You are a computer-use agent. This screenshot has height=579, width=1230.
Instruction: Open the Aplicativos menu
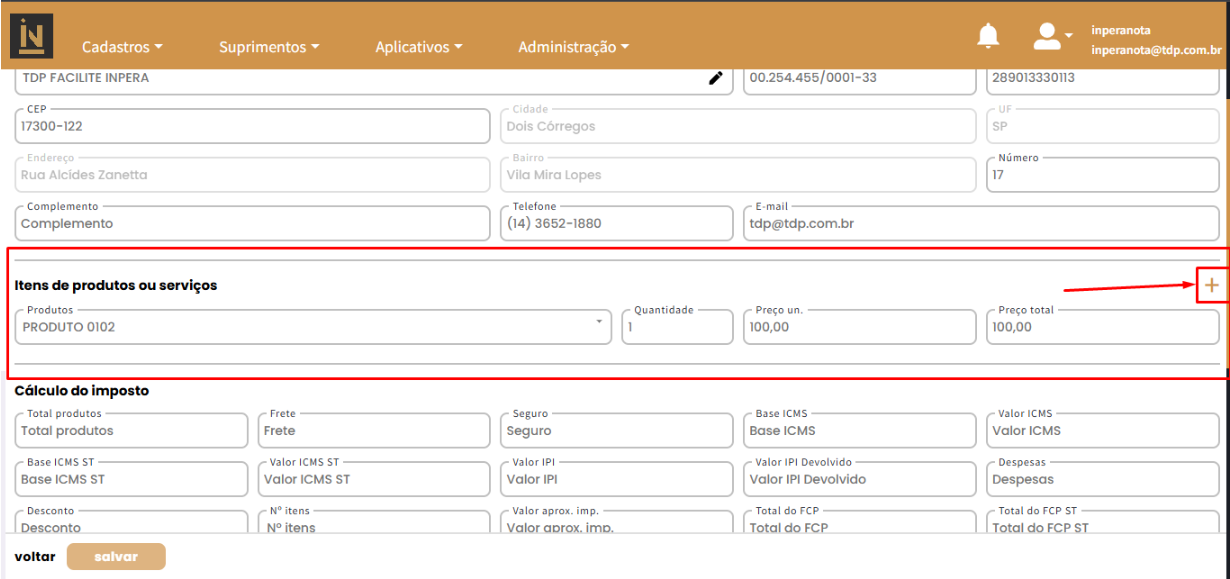click(x=419, y=47)
